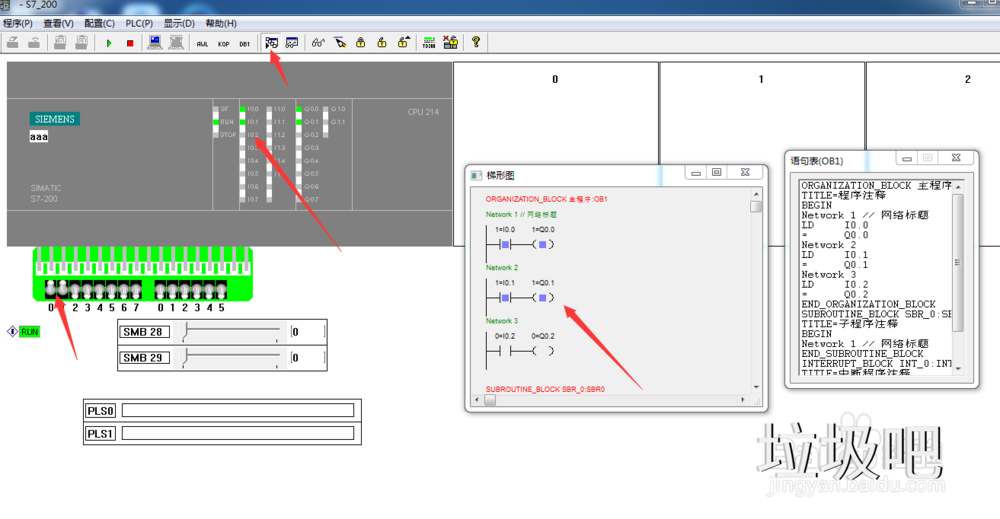Toggle input switch 2 in first switch group
The height and width of the screenshot is (519, 1000).
click(75, 290)
